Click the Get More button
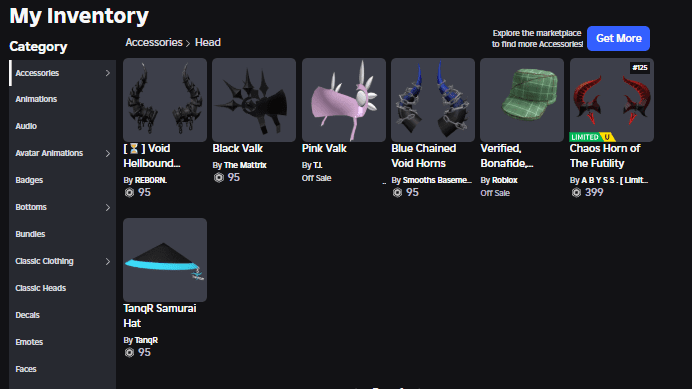692x389 pixels. (618, 38)
